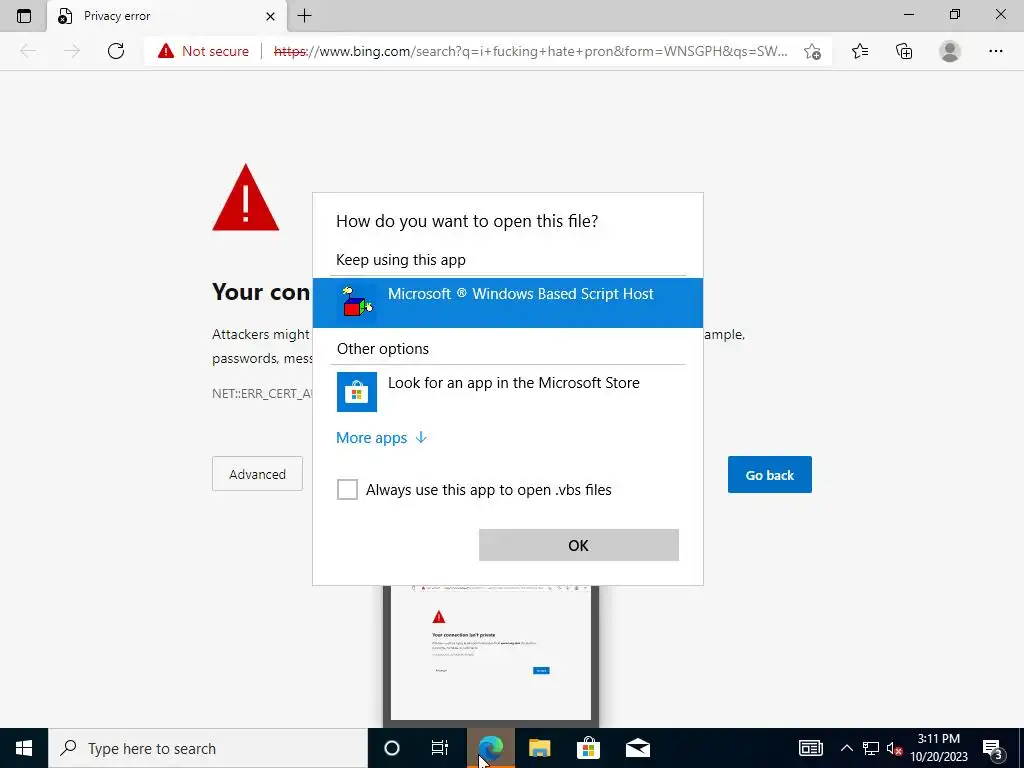
Task: Select Microsoft Windows Based Script Host
Action: click(x=507, y=302)
